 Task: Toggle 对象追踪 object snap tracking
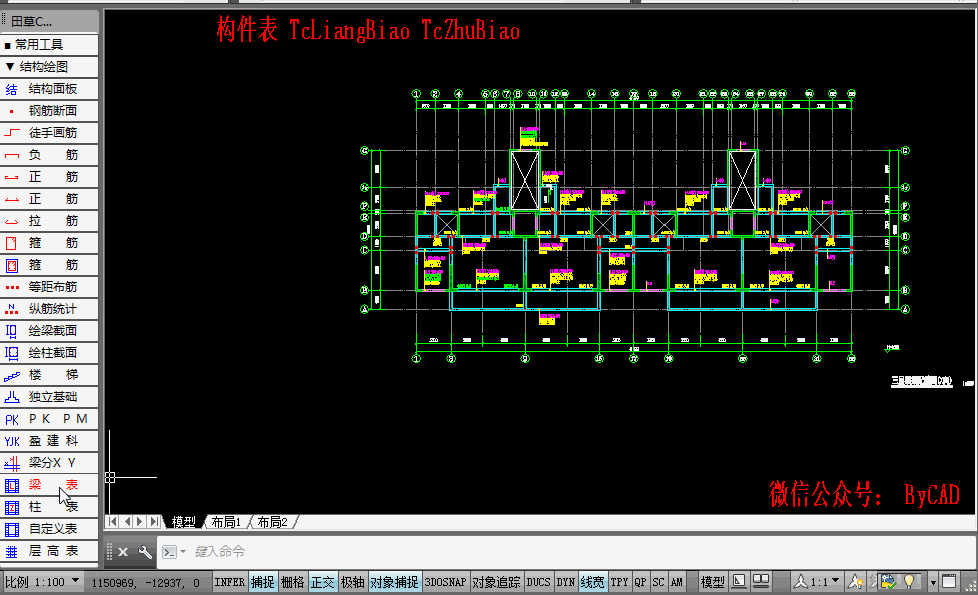tap(496, 582)
